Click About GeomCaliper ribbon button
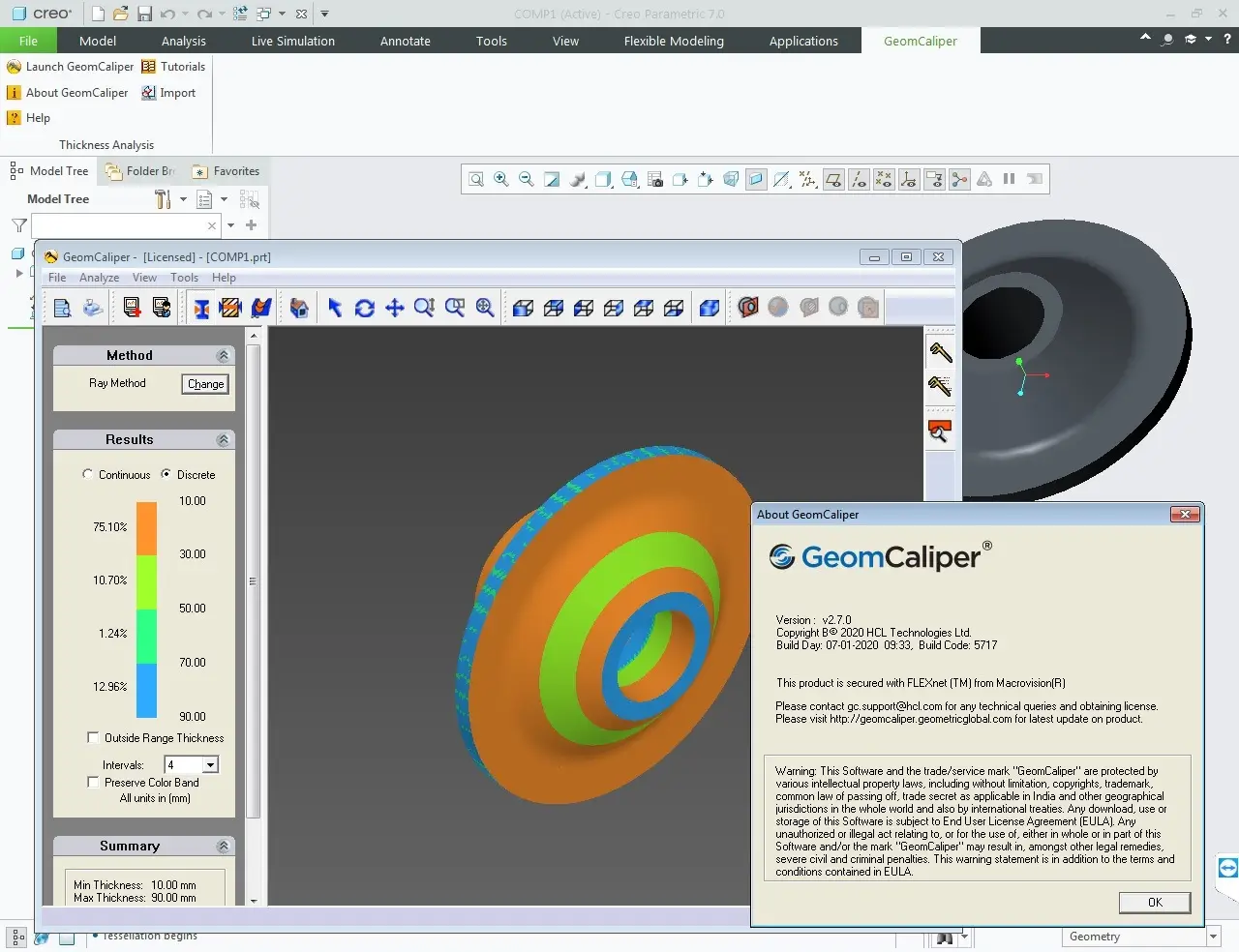1239x952 pixels. [68, 93]
